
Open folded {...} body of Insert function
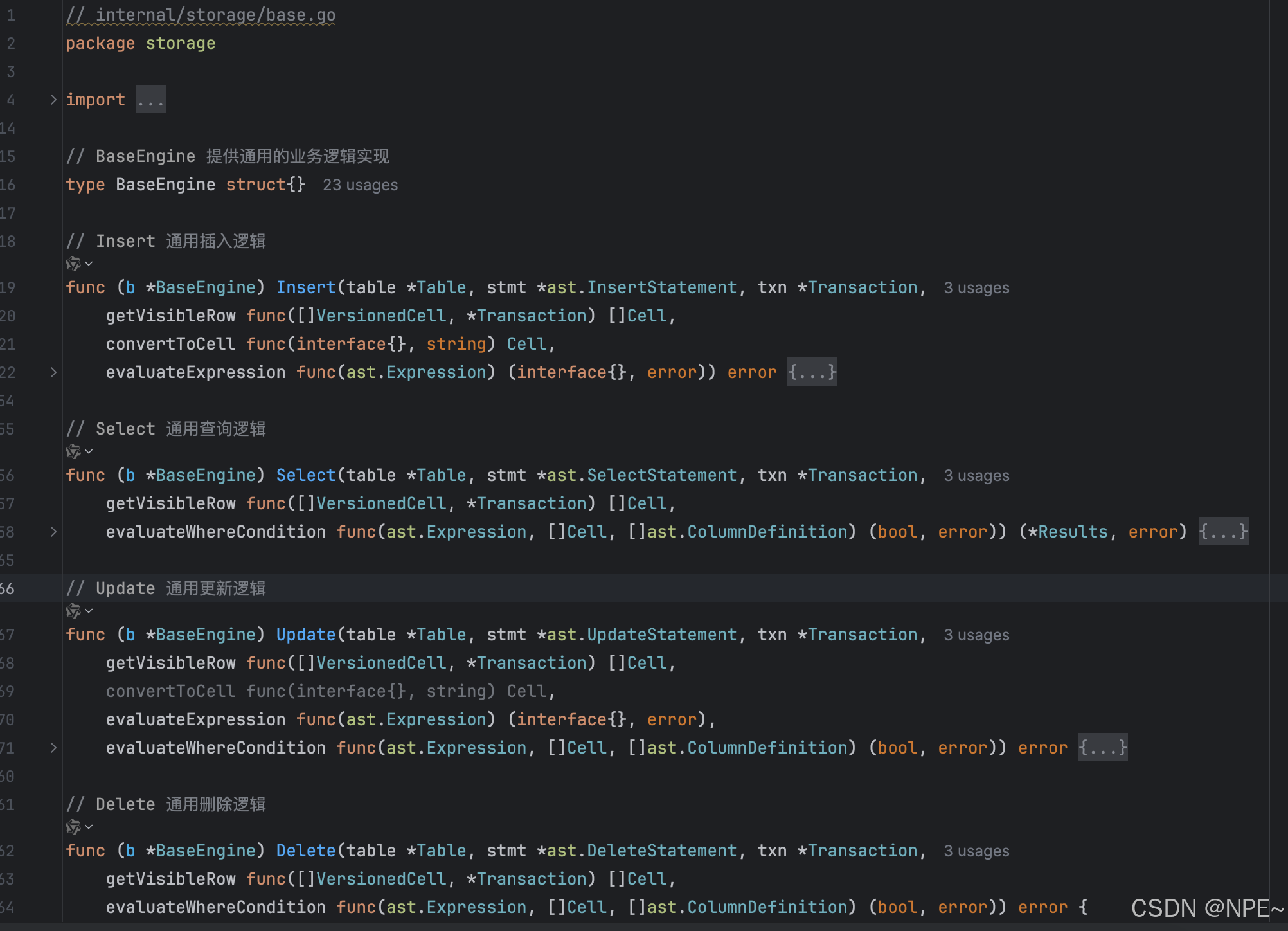tap(812, 372)
